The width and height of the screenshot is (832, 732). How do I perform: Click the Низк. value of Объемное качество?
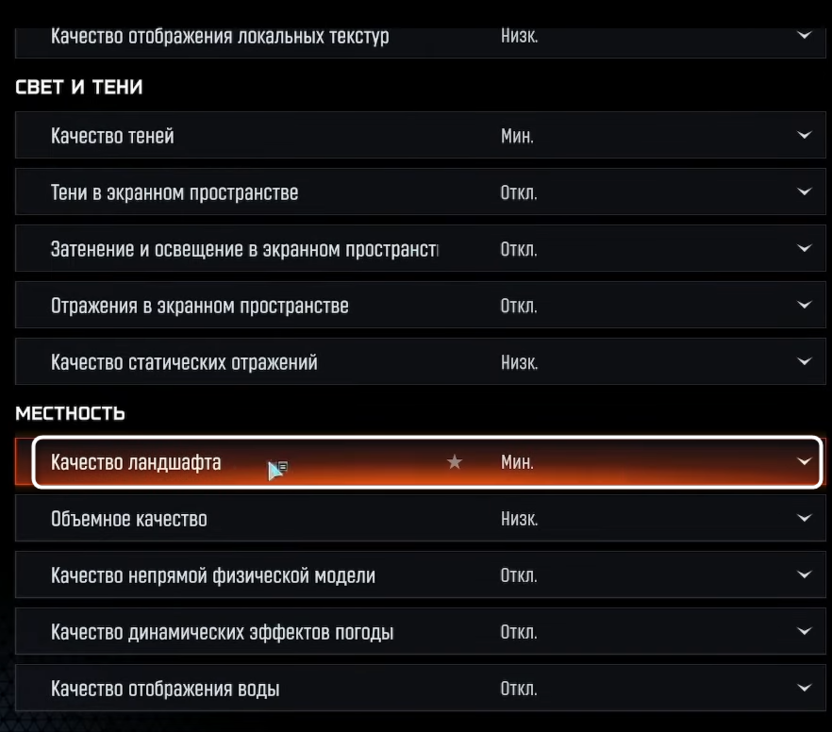pyautogui.click(x=519, y=519)
